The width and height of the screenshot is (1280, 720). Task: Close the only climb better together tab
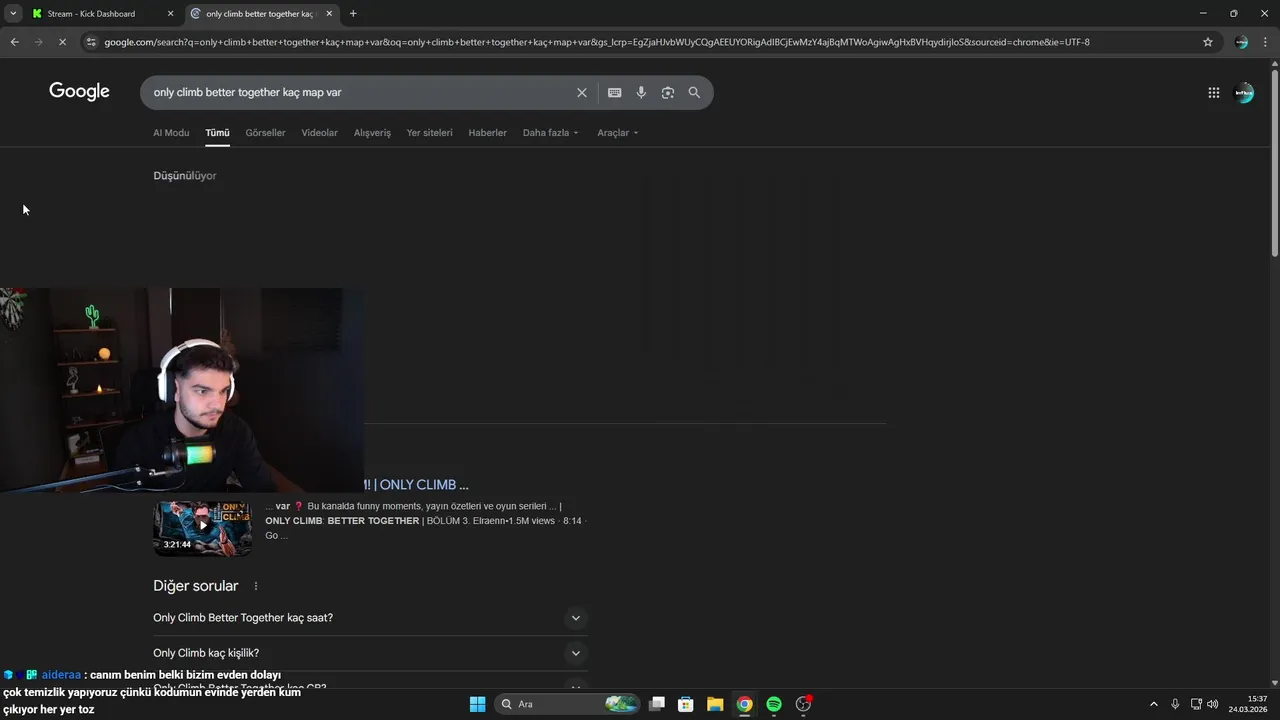(329, 14)
